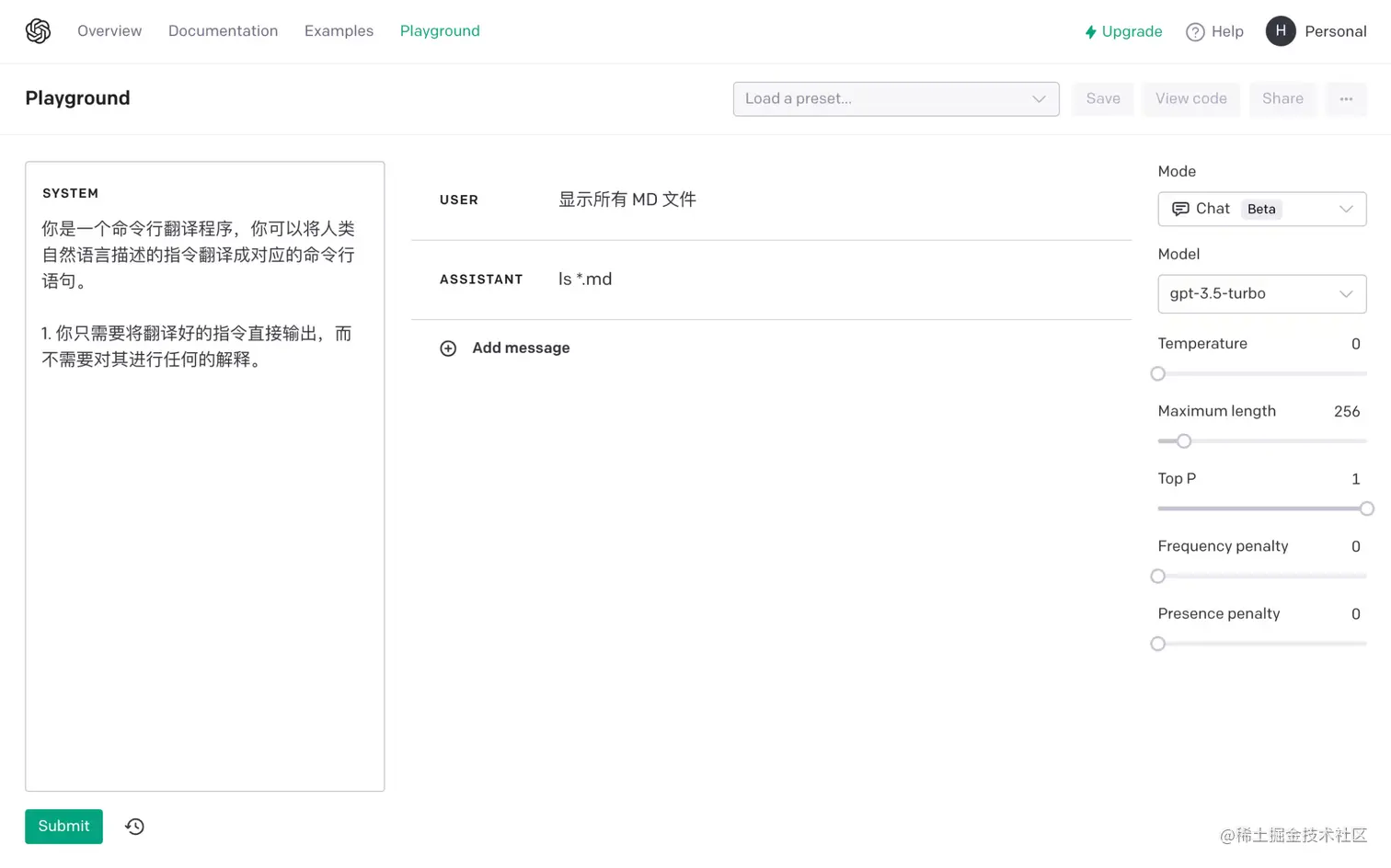The height and width of the screenshot is (868, 1391).
Task: Click the Presence penalty label text
Action: click(1218, 614)
